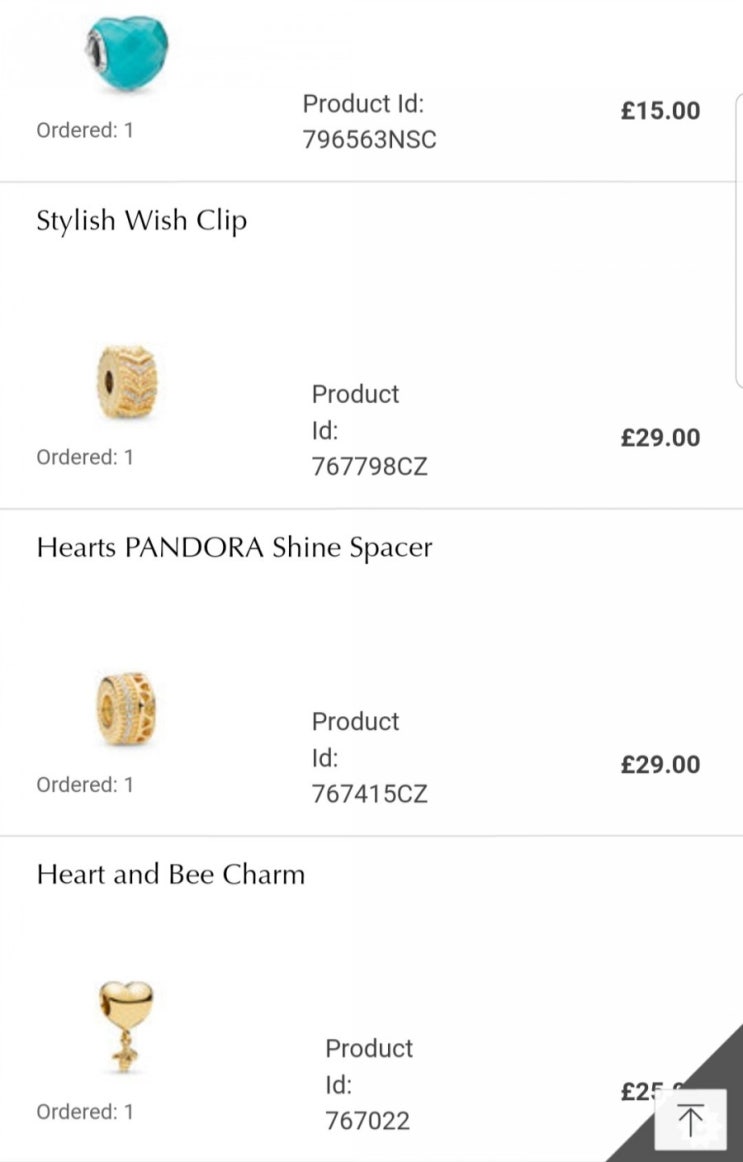Select product ID 796563NSC text

[369, 139]
